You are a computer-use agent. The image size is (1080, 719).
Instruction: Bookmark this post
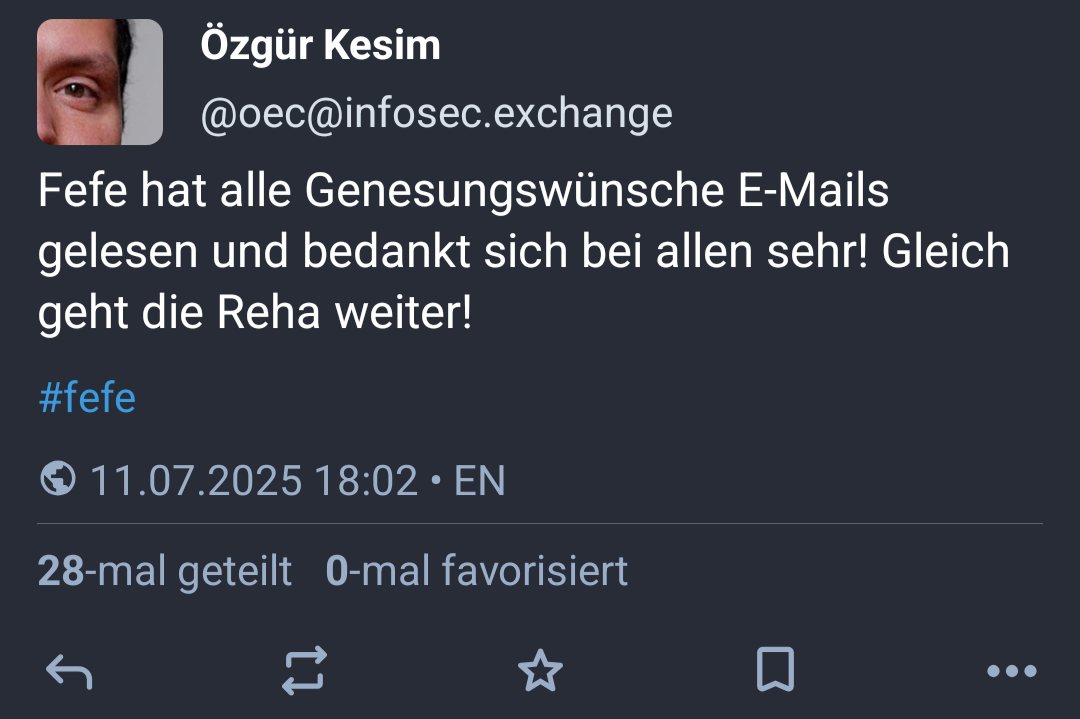pyautogui.click(x=775, y=671)
